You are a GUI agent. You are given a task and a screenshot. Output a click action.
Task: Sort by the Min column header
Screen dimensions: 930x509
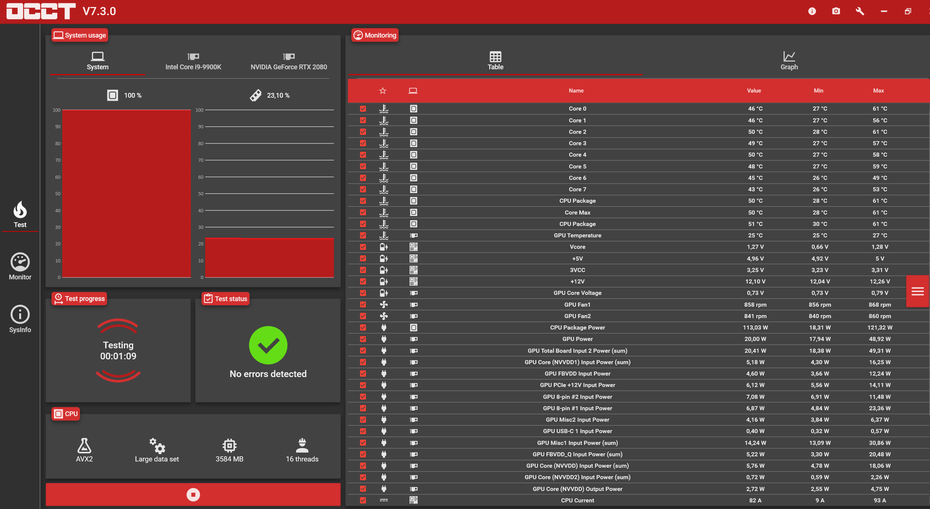coord(818,91)
